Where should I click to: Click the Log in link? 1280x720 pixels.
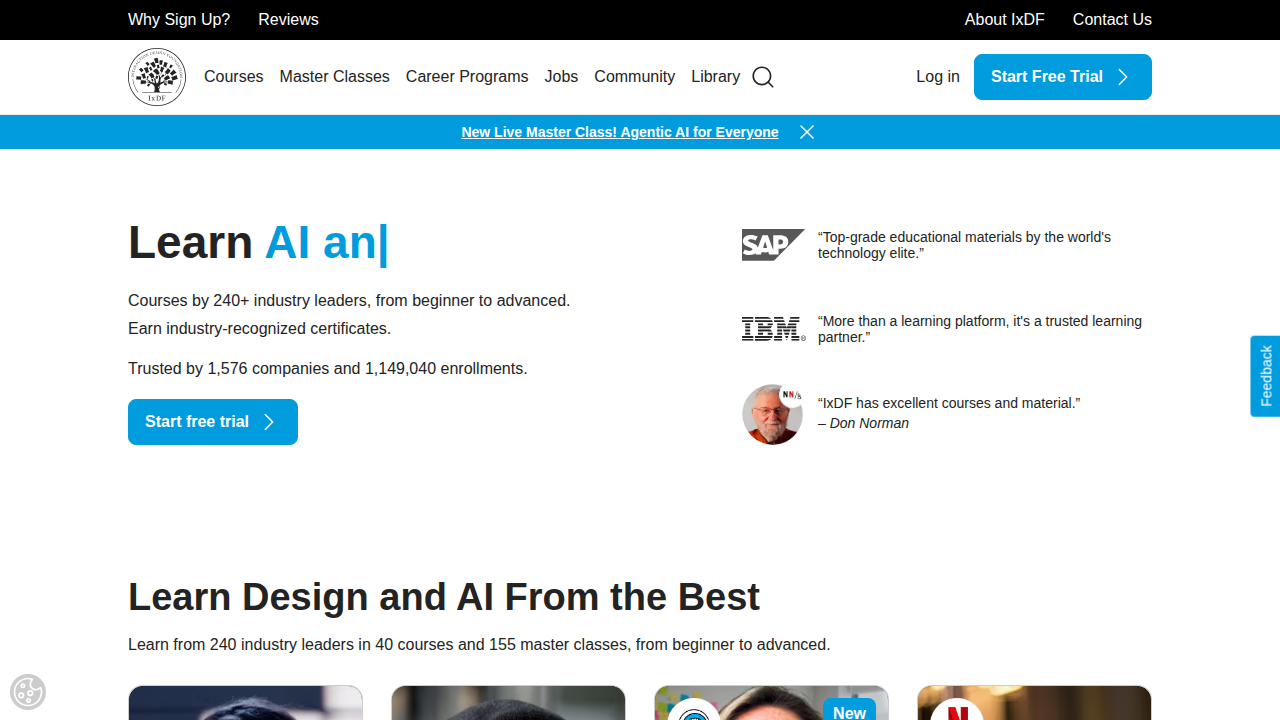coord(938,77)
